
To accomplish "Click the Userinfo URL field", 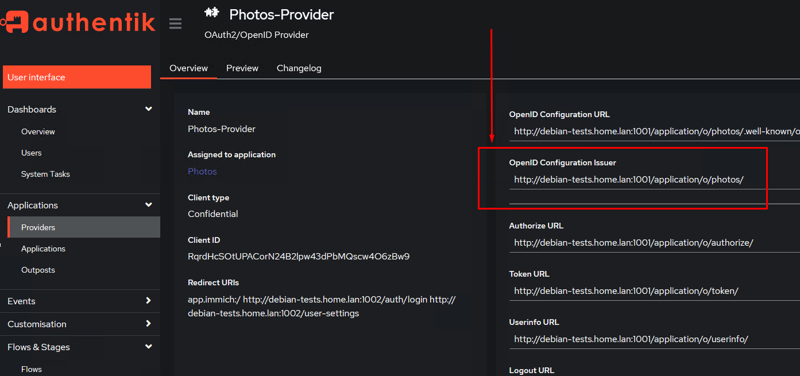I will coord(655,339).
